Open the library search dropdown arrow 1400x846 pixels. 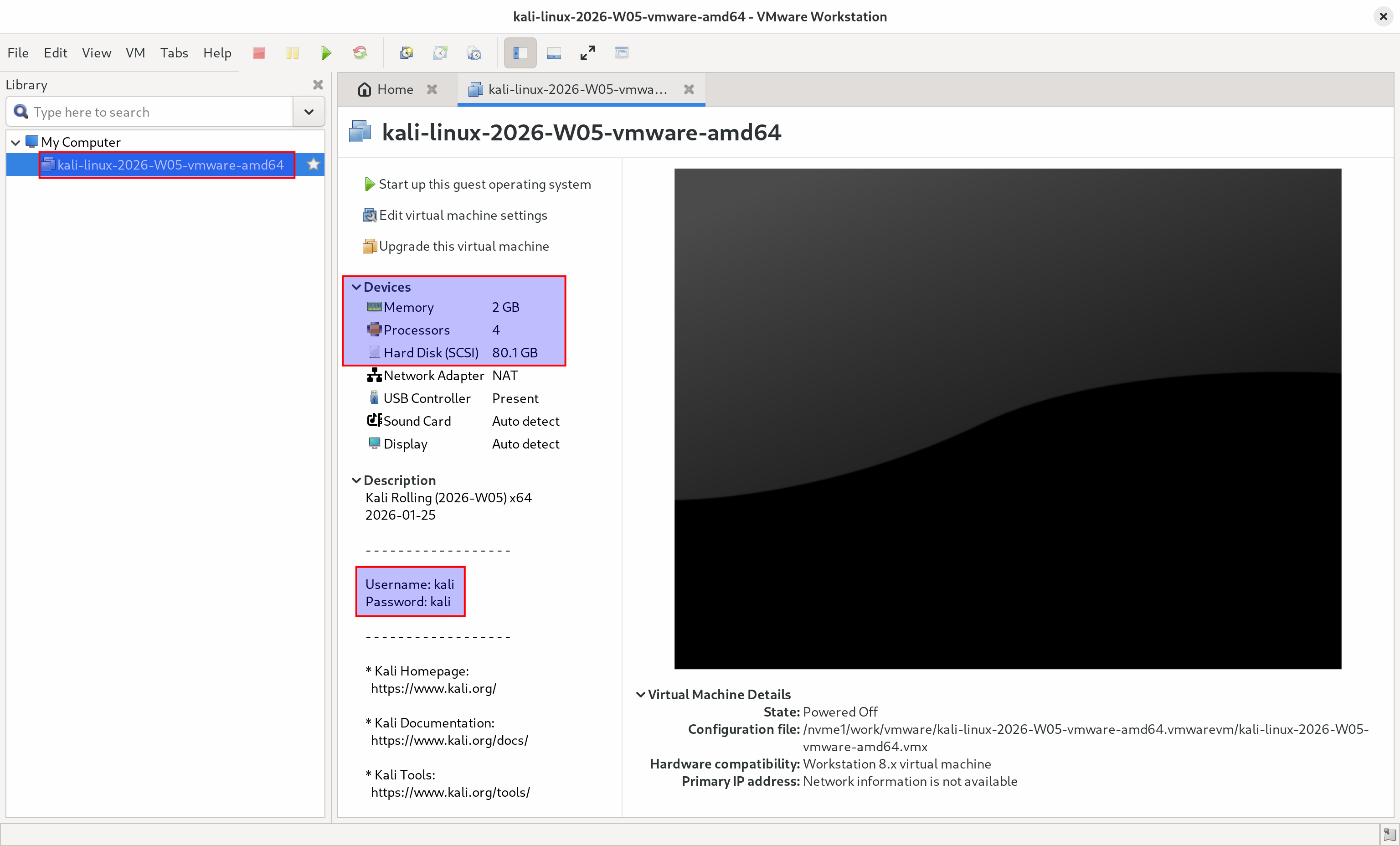309,112
